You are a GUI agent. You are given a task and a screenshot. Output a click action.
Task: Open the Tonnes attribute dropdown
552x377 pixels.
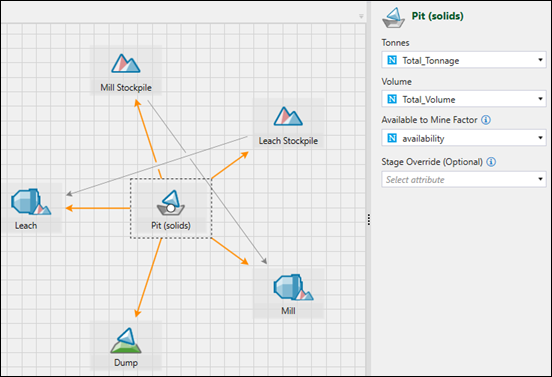[464, 60]
